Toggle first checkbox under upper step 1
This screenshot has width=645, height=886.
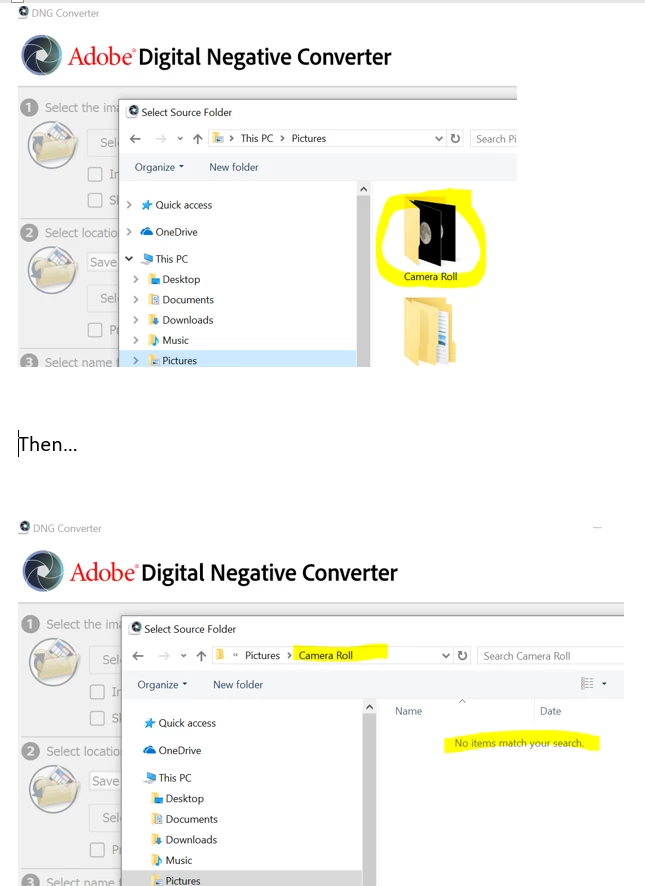95,174
